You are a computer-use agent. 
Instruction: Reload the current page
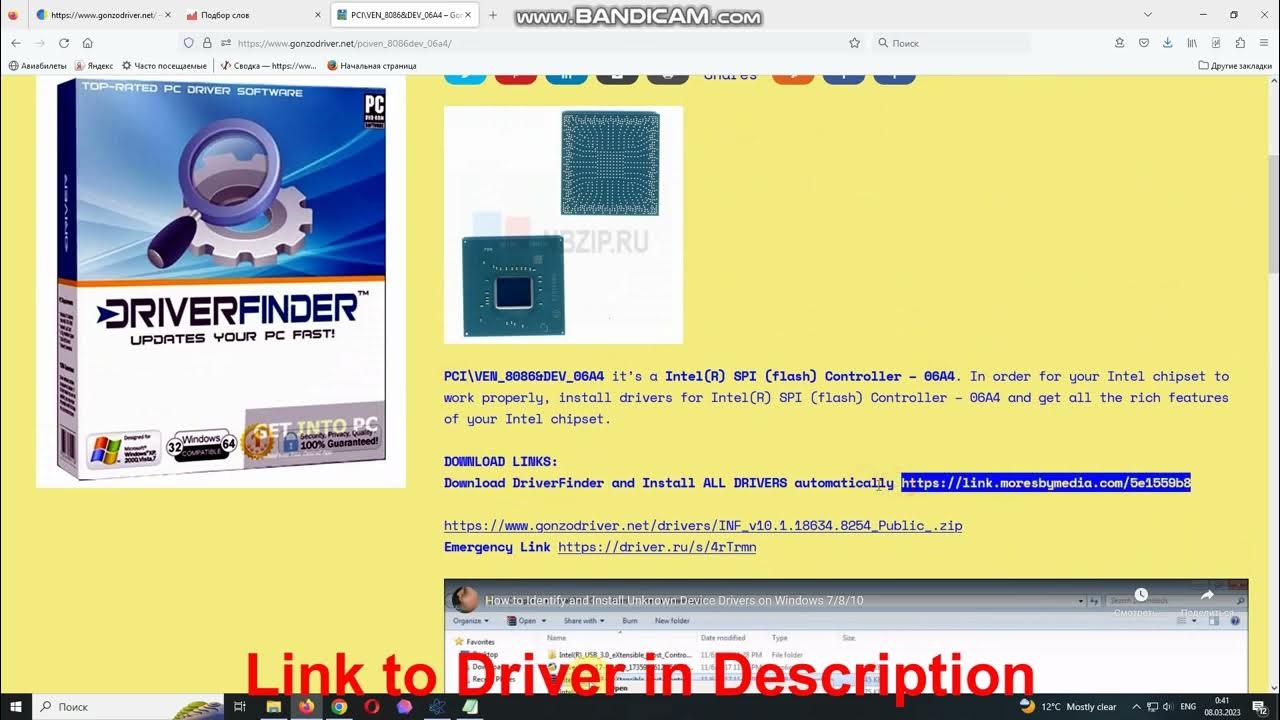64,43
